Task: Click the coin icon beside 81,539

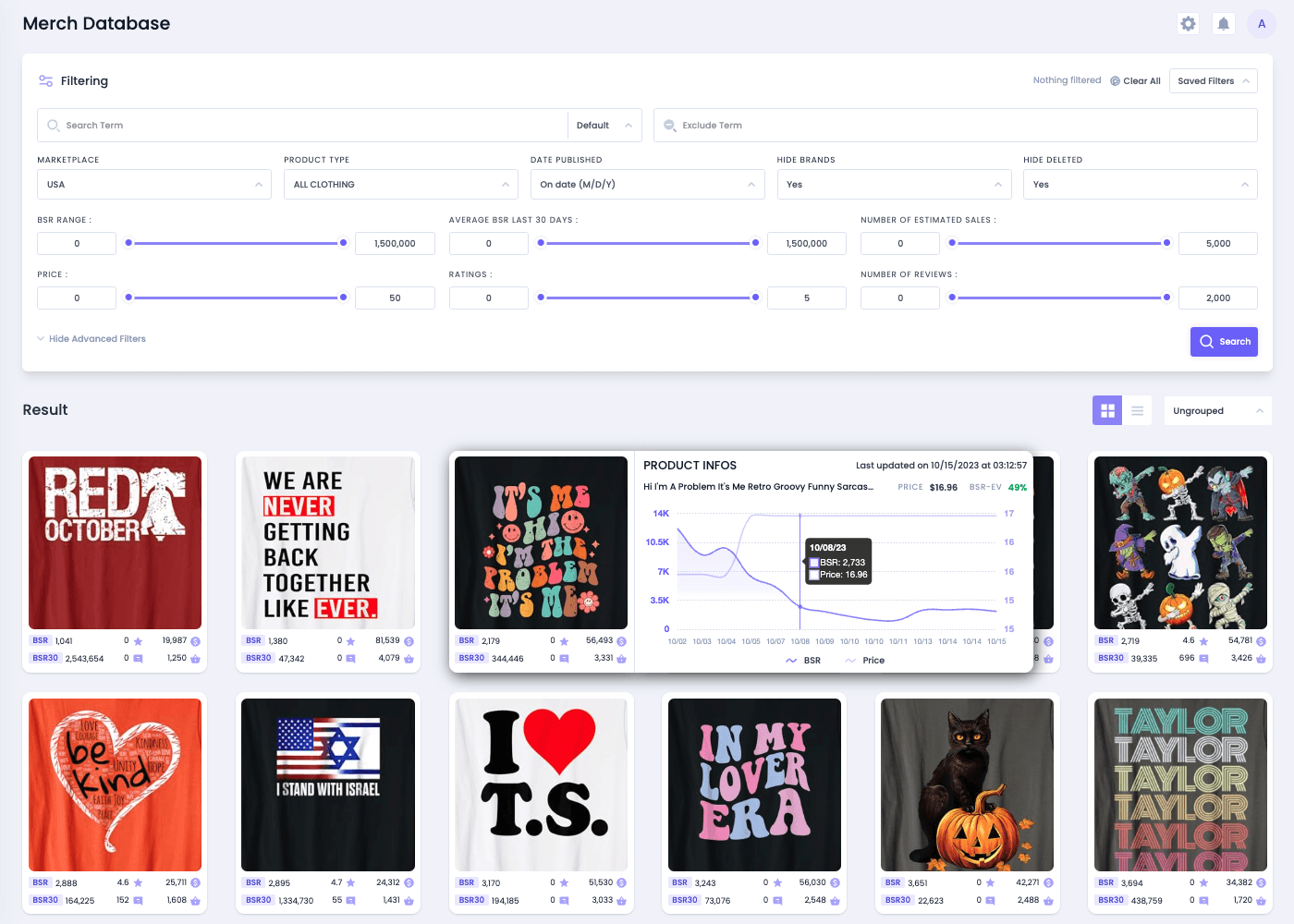Action: [x=409, y=641]
